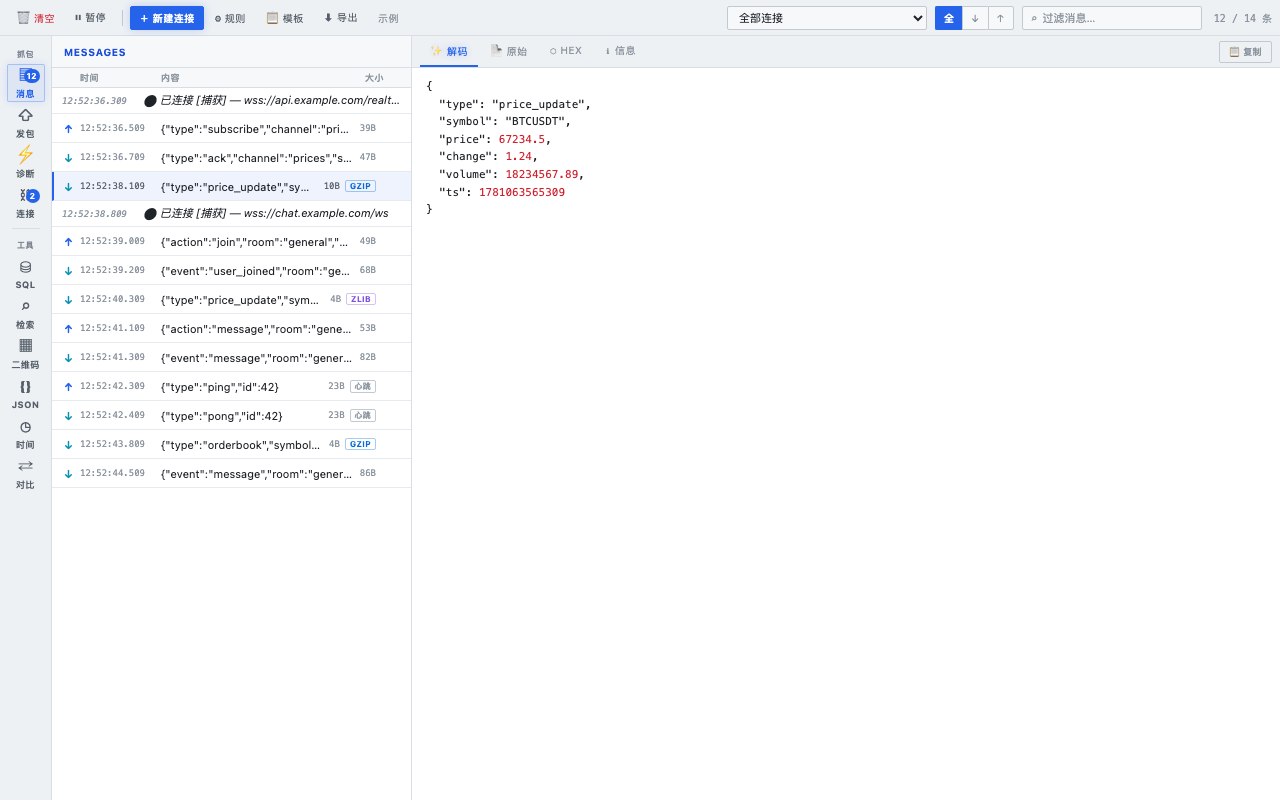Click the incoming arrow on ack row
1280x800 pixels.
coord(68,158)
